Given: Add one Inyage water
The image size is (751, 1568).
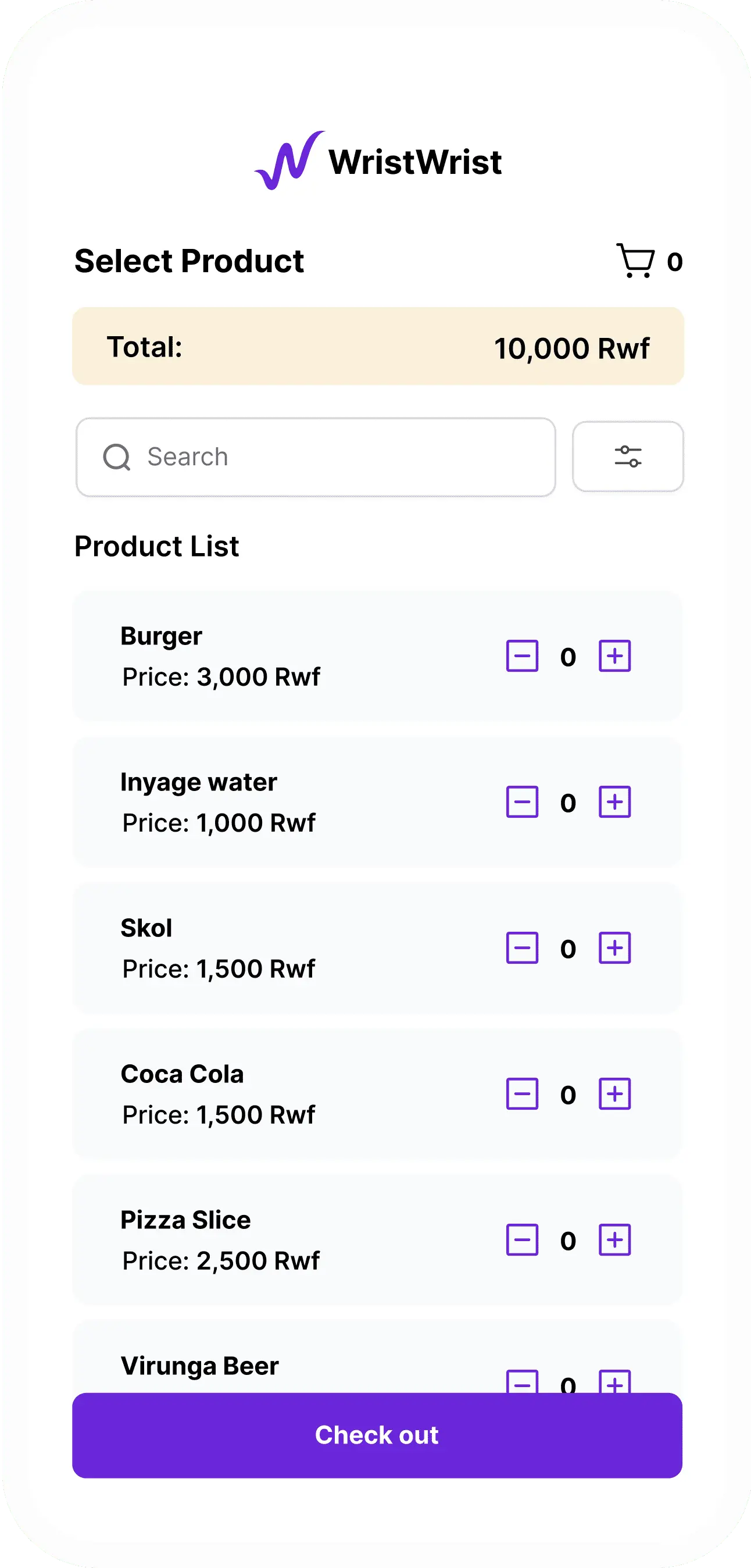Looking at the screenshot, I should click(x=614, y=802).
